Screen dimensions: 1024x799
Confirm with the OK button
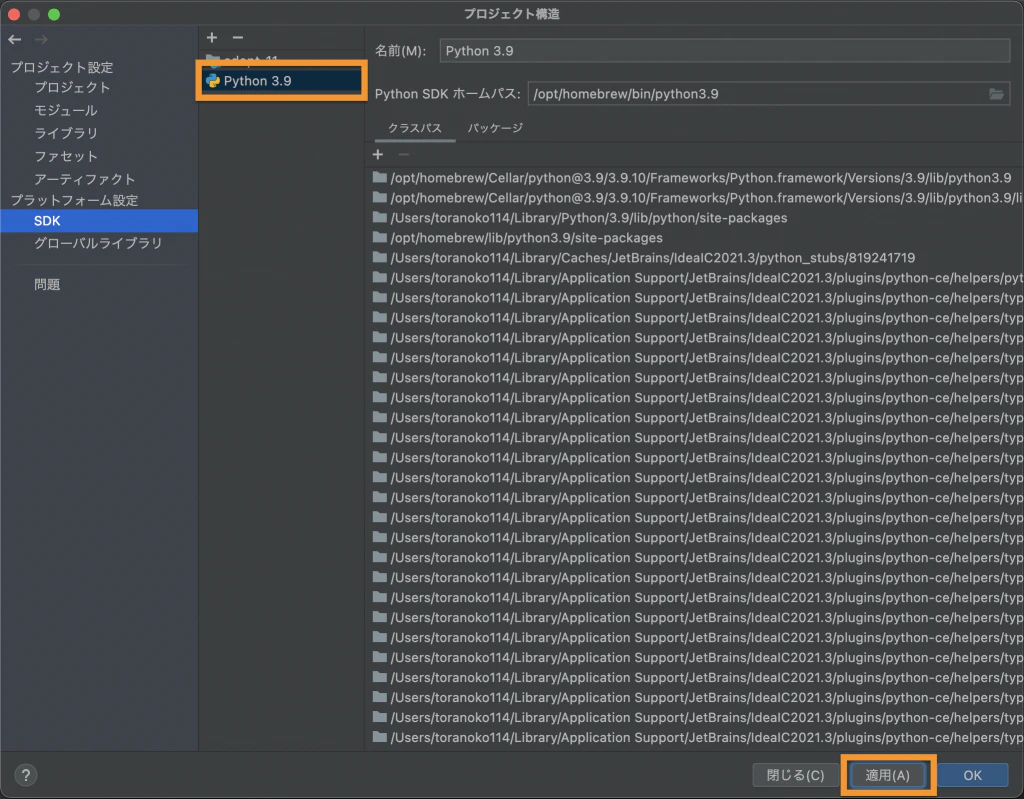click(972, 775)
